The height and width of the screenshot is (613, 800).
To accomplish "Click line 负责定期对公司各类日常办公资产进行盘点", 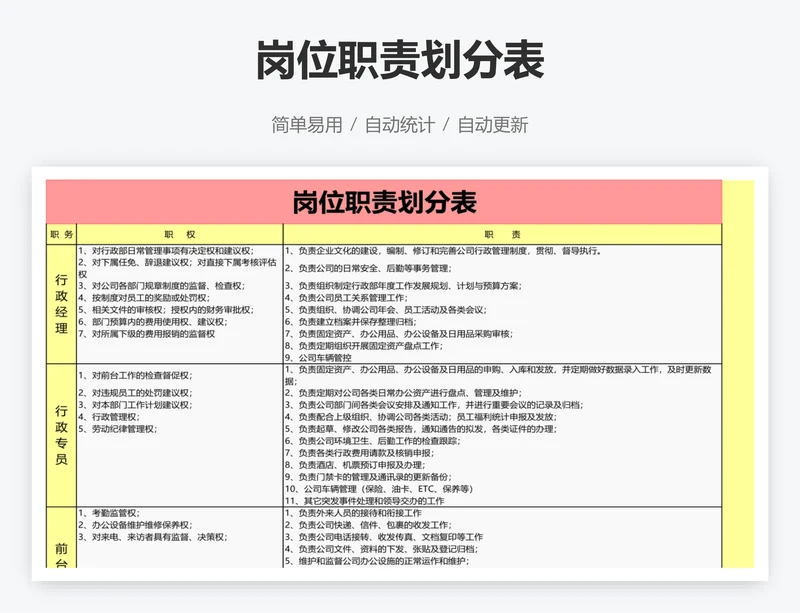I will 404,393.
